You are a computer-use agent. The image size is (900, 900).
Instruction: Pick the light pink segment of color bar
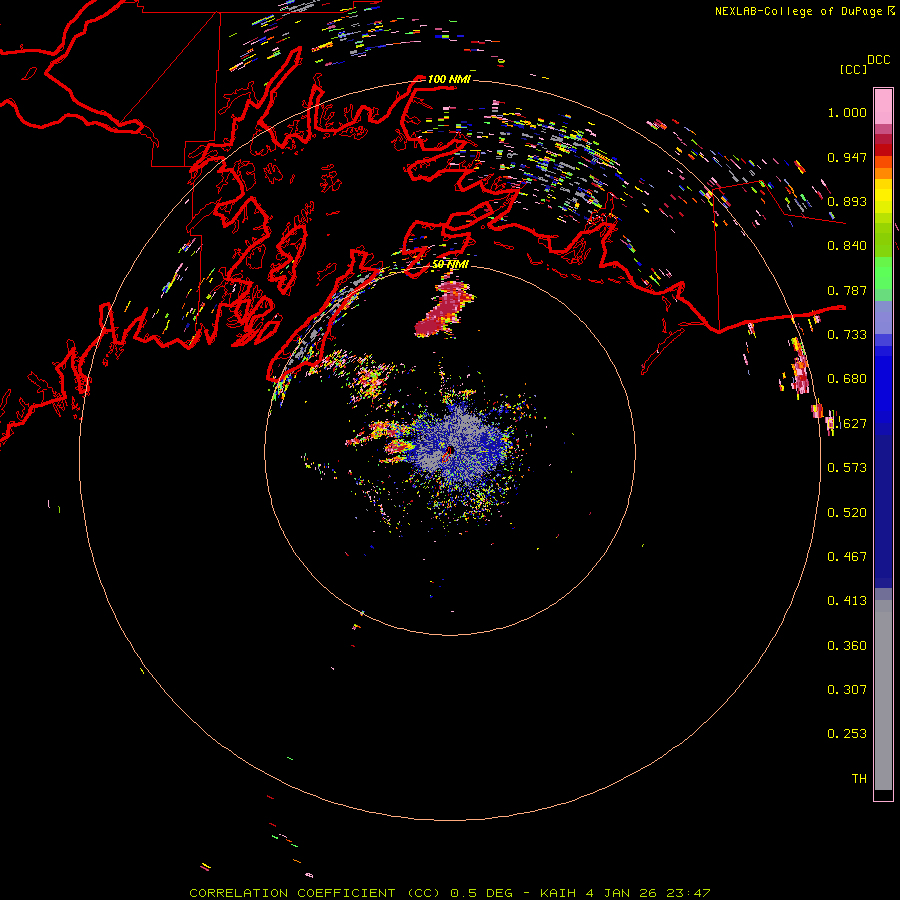(883, 106)
